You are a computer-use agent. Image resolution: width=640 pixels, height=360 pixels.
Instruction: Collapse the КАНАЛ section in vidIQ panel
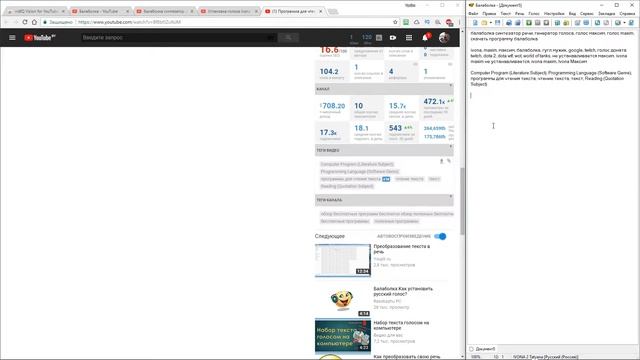coord(451,86)
